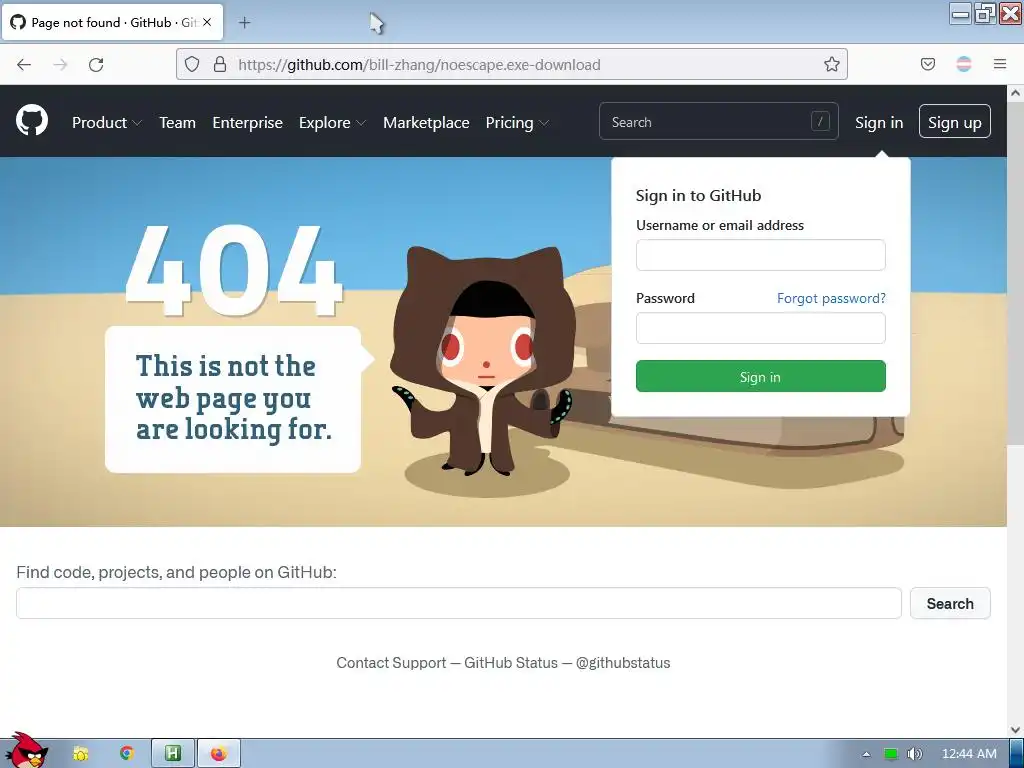Viewport: 1024px width, 768px height.
Task: Click the padlock site security icon
Action: point(220,64)
